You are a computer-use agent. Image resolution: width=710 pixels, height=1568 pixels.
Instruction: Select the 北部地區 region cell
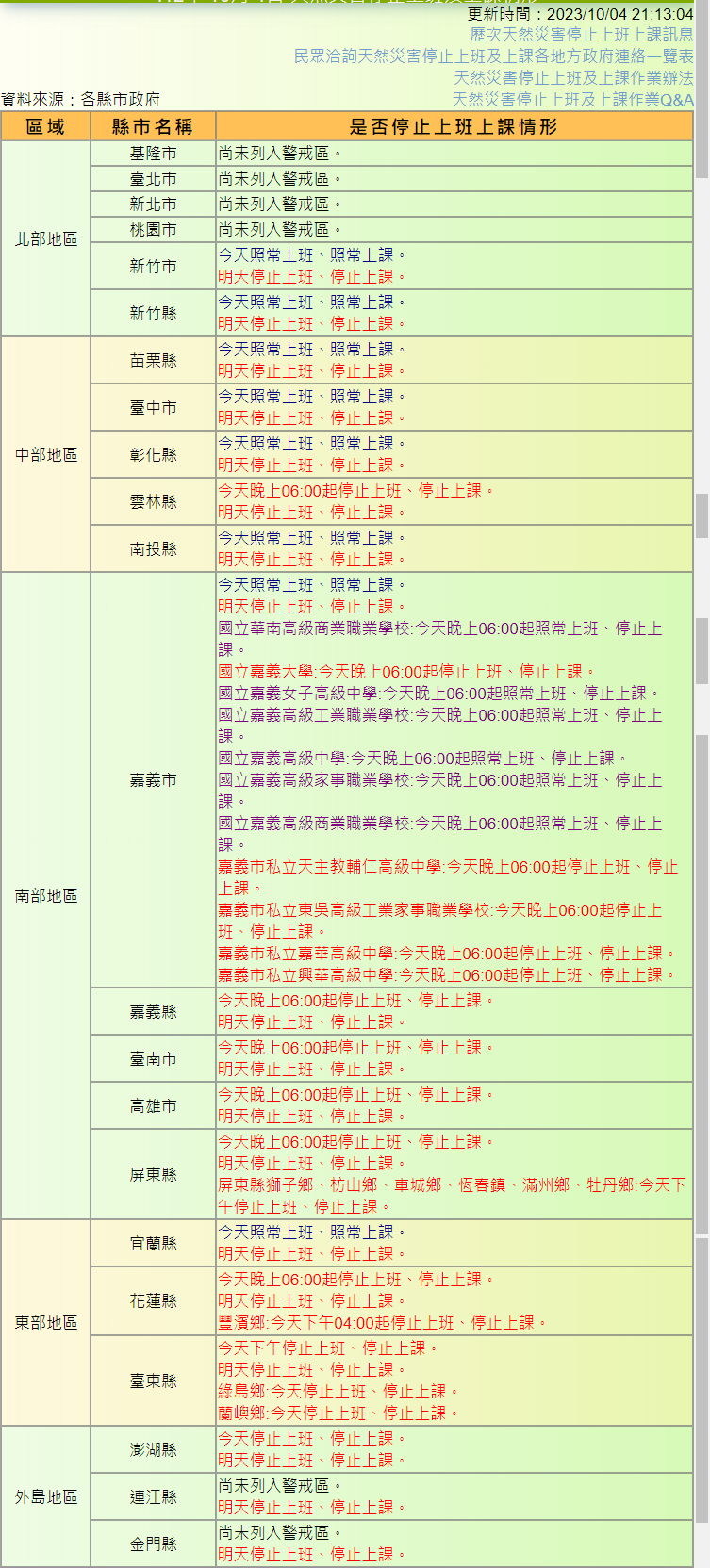click(x=45, y=239)
